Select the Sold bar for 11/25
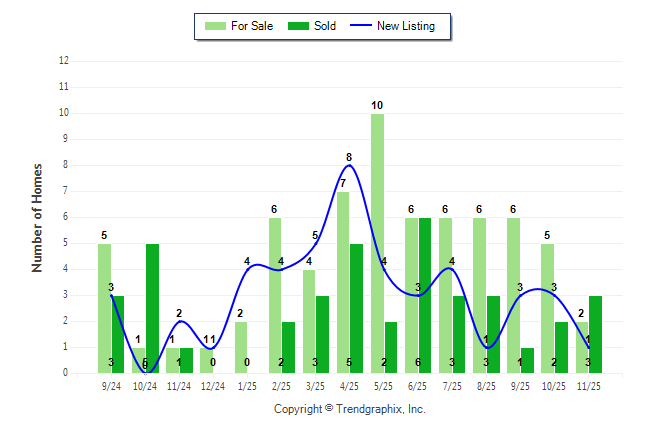The width and height of the screenshot is (646, 434). tap(596, 334)
